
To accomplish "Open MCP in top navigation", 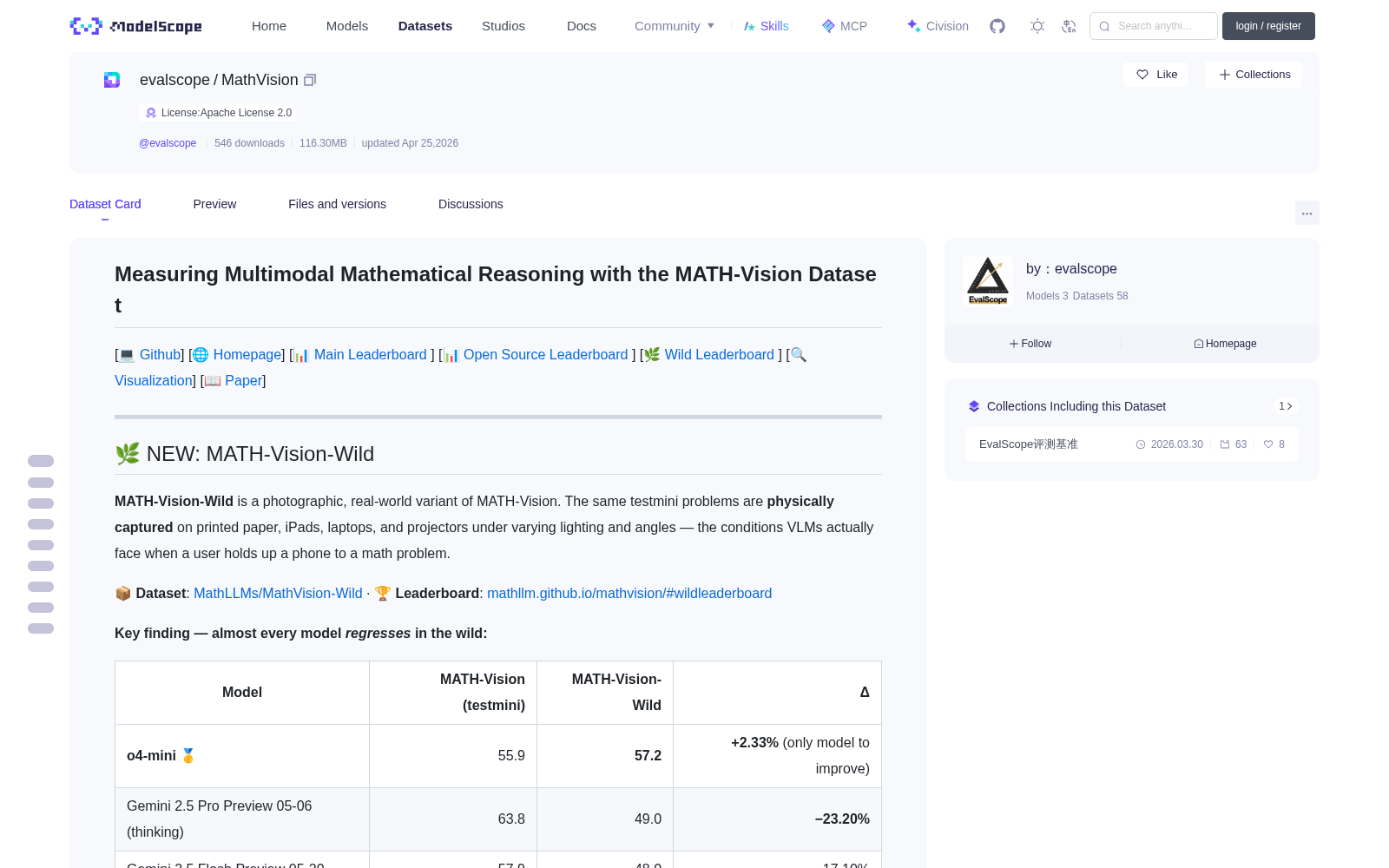I will click(845, 26).
